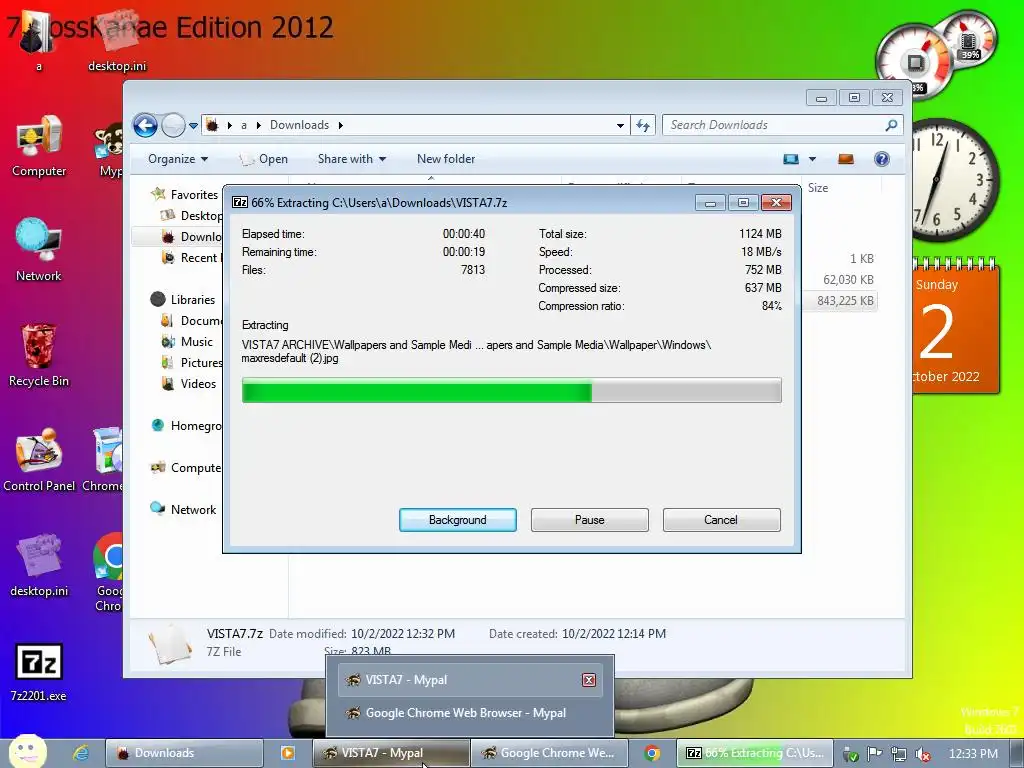
Task: Open Control Panel desktop icon
Action: 39,460
